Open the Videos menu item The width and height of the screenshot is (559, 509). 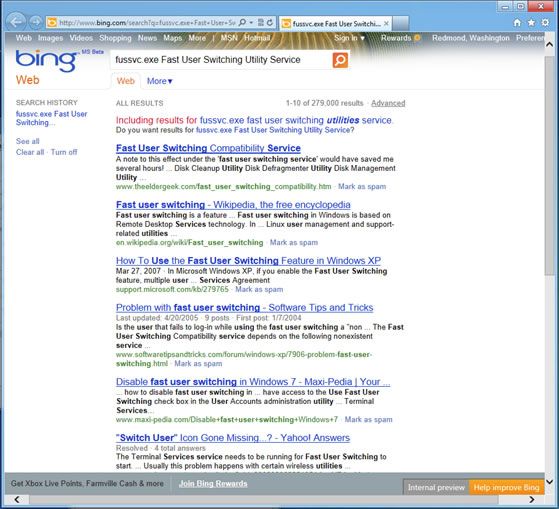(x=81, y=38)
